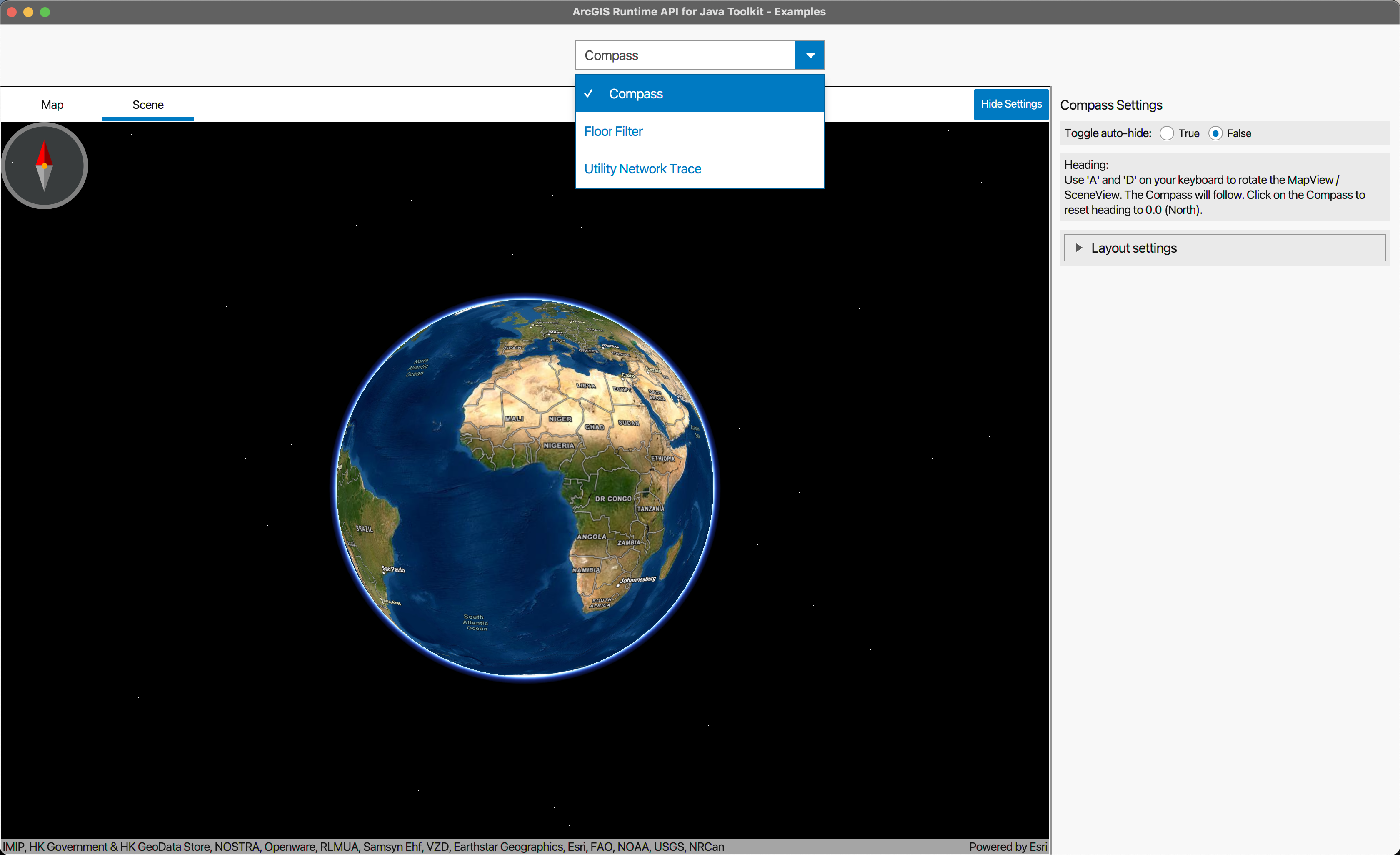Switch to the Map tab
Image resolution: width=1400 pixels, height=855 pixels.
(52, 105)
